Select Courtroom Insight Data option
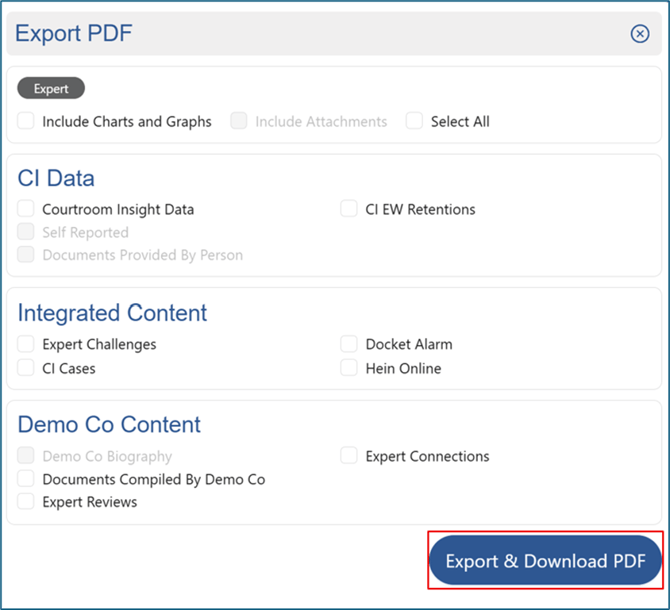670x610 pixels. tap(26, 209)
